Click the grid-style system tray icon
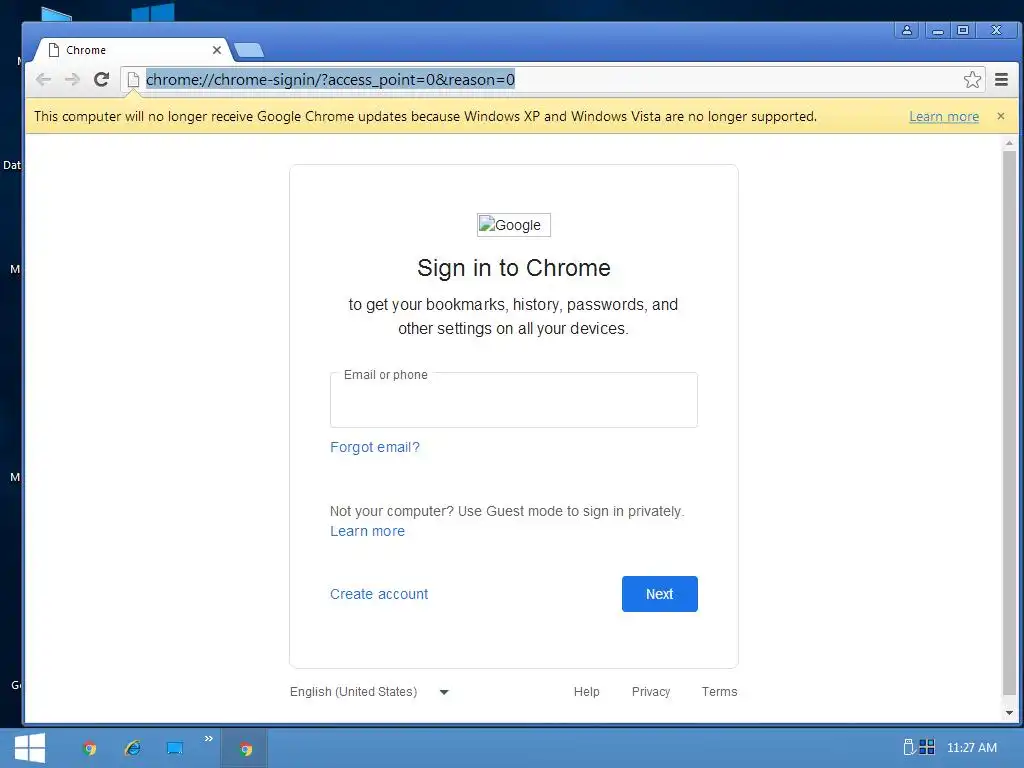This screenshot has width=1024, height=768. pos(927,747)
